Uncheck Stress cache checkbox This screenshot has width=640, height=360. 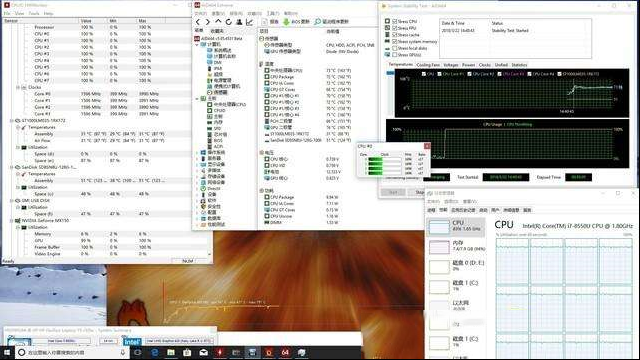point(395,35)
